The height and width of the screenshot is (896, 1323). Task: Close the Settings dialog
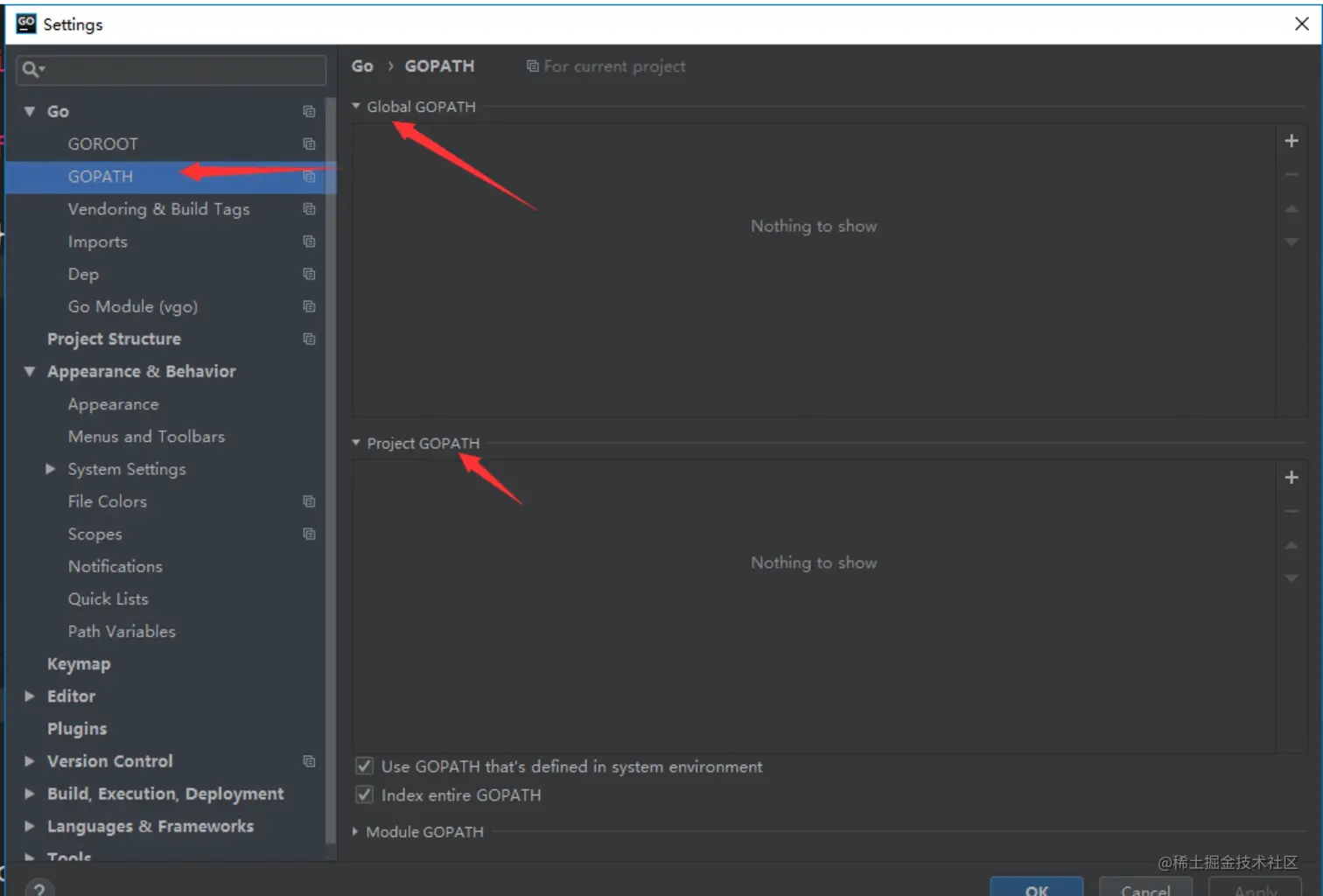point(1302,24)
